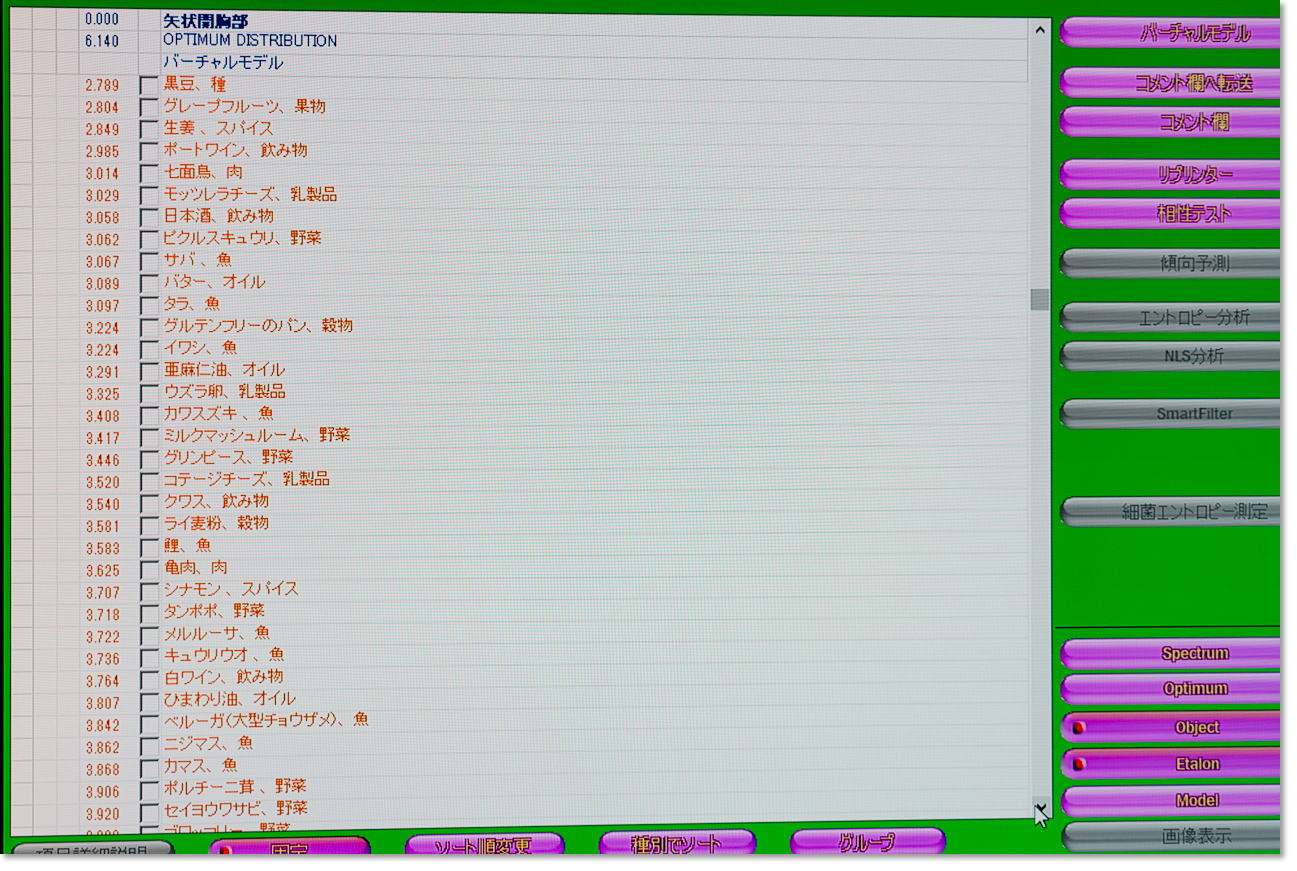Click the gray 傾向予測 button
The height and width of the screenshot is (871, 1297).
[x=1171, y=264]
